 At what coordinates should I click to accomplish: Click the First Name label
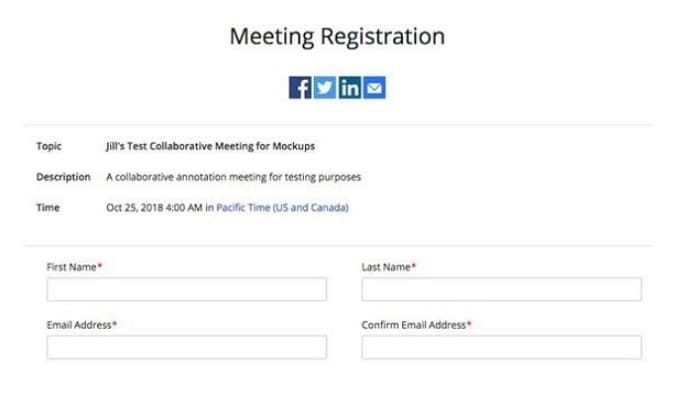point(71,267)
